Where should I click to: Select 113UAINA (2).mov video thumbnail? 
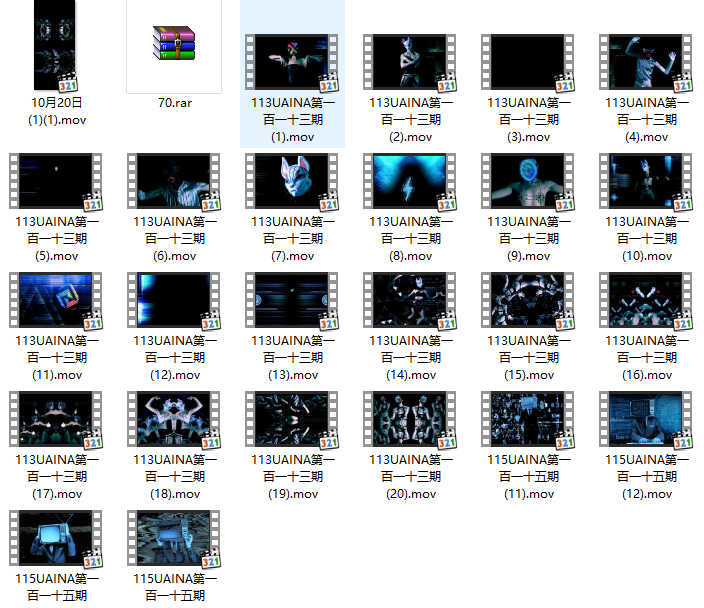tap(409, 62)
